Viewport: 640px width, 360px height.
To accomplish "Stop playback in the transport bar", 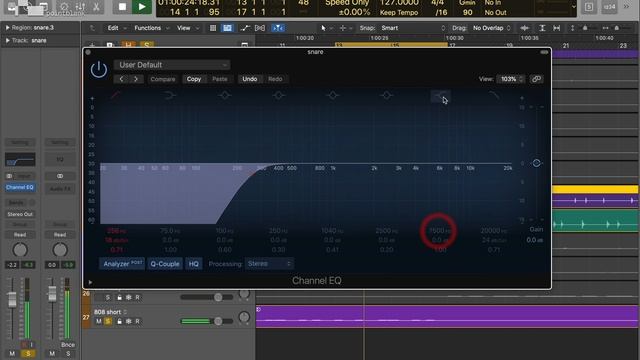I will [x=122, y=7].
